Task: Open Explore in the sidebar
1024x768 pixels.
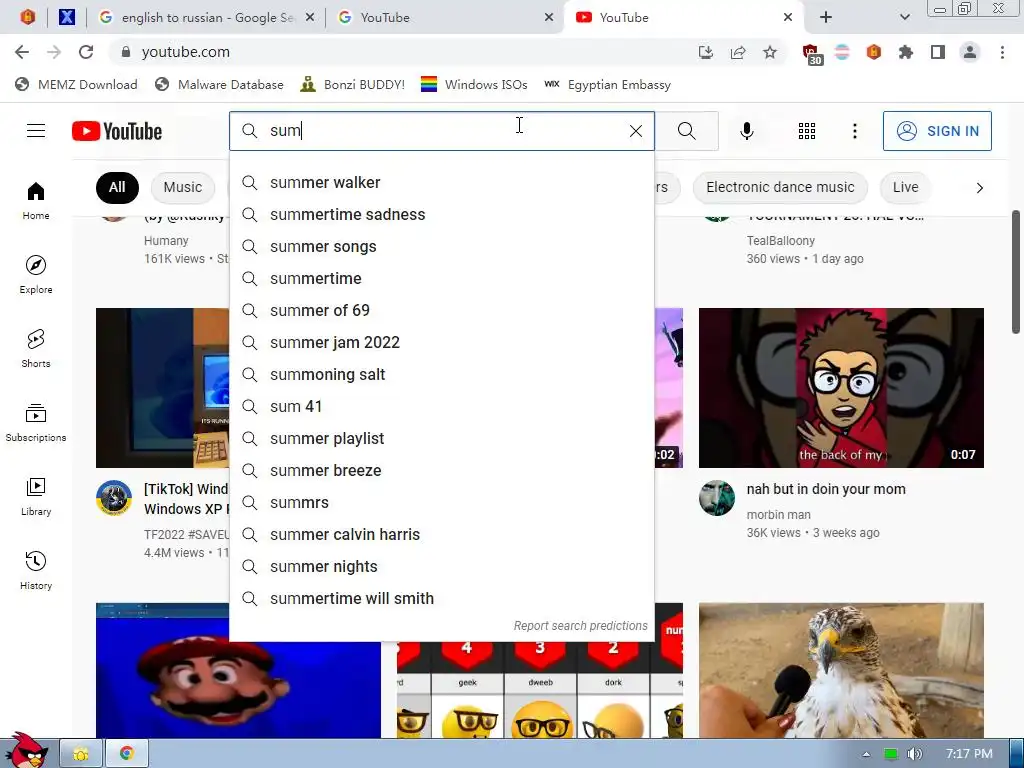Action: (x=36, y=274)
